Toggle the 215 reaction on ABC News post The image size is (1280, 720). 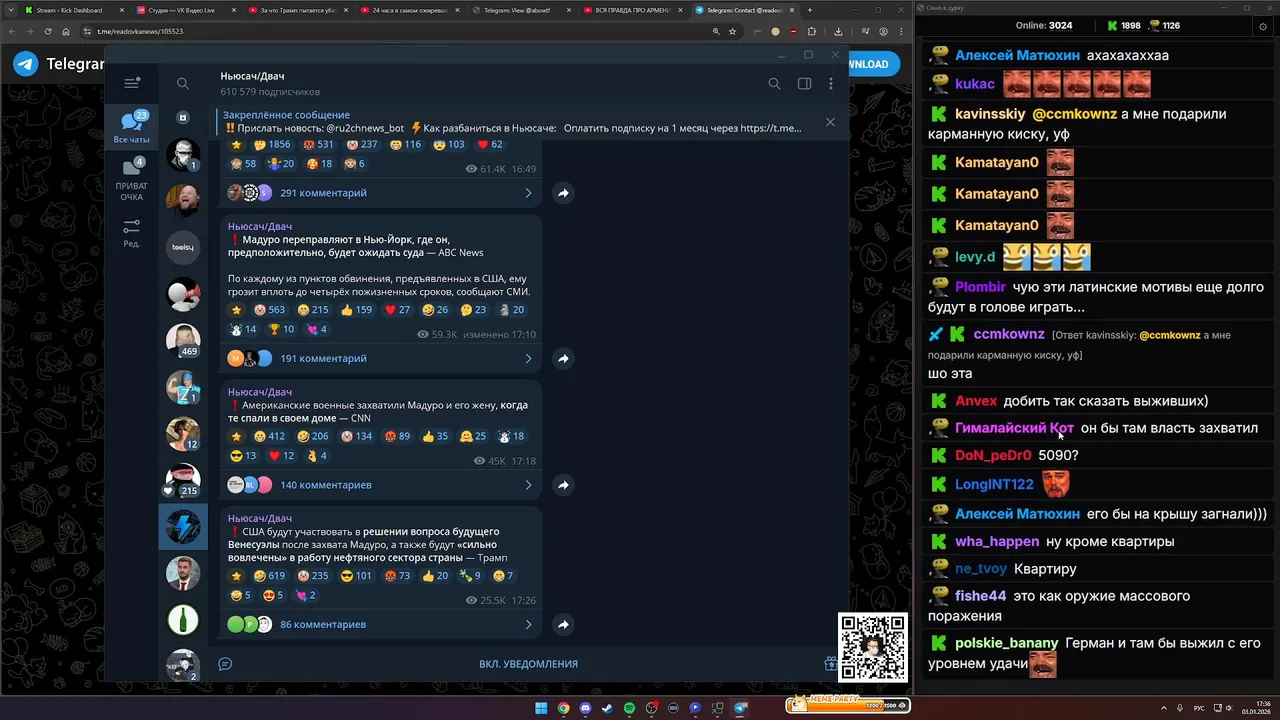click(x=314, y=310)
